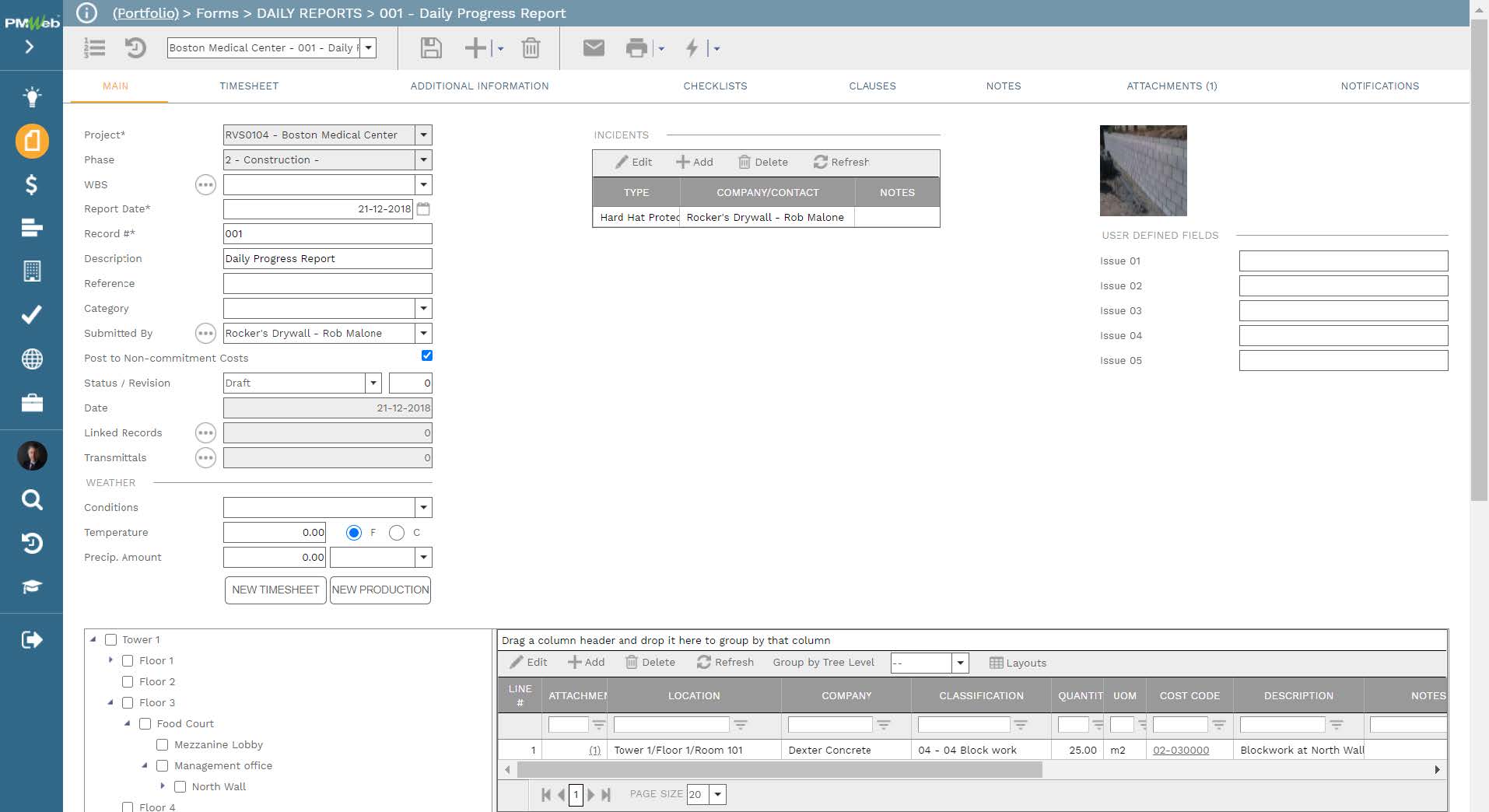Expand the Floor 4 tree node
The height and width of the screenshot is (812, 1489).
tap(111, 807)
